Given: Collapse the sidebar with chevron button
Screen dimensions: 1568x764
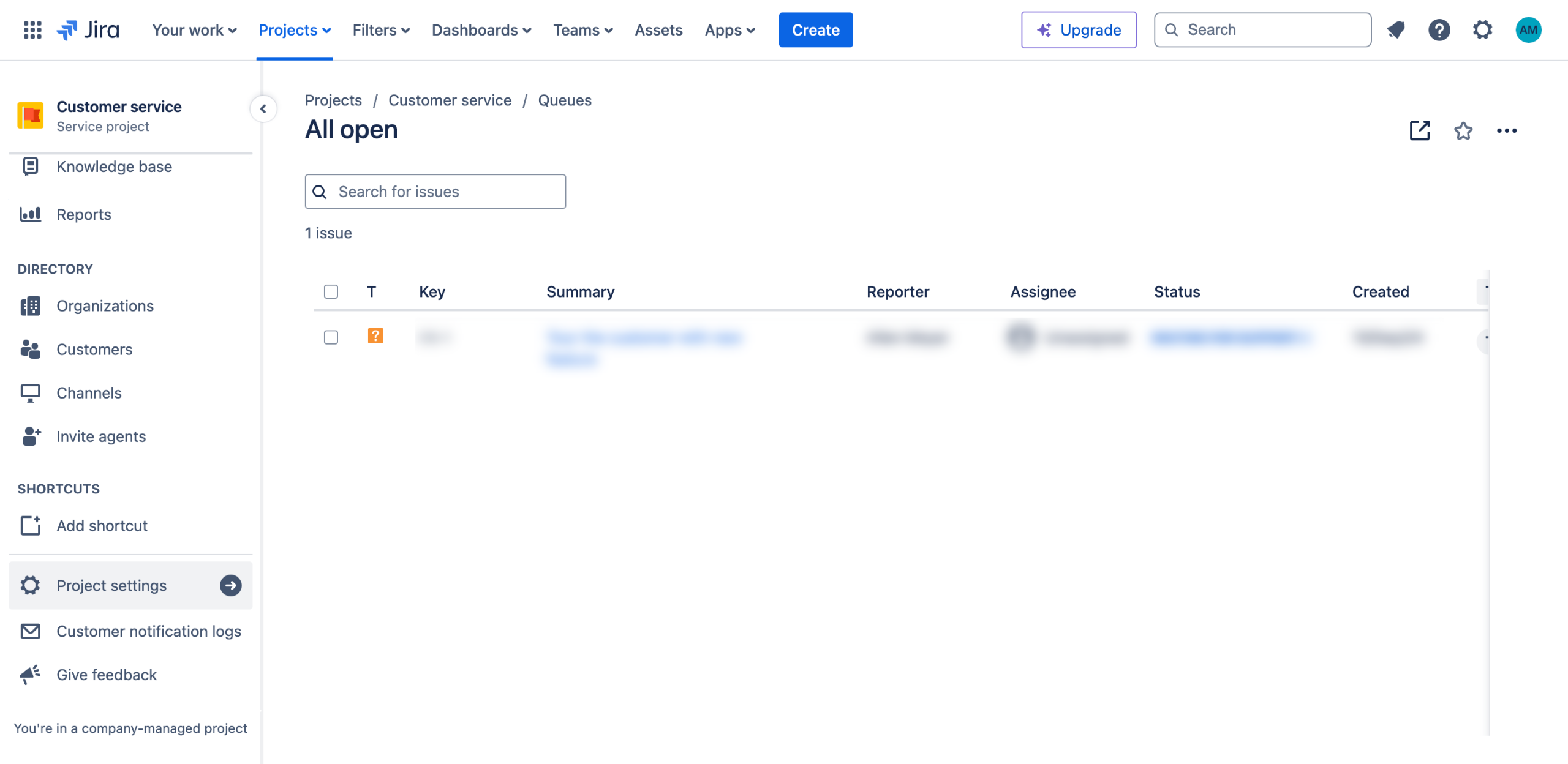Looking at the screenshot, I should pyautogui.click(x=263, y=109).
